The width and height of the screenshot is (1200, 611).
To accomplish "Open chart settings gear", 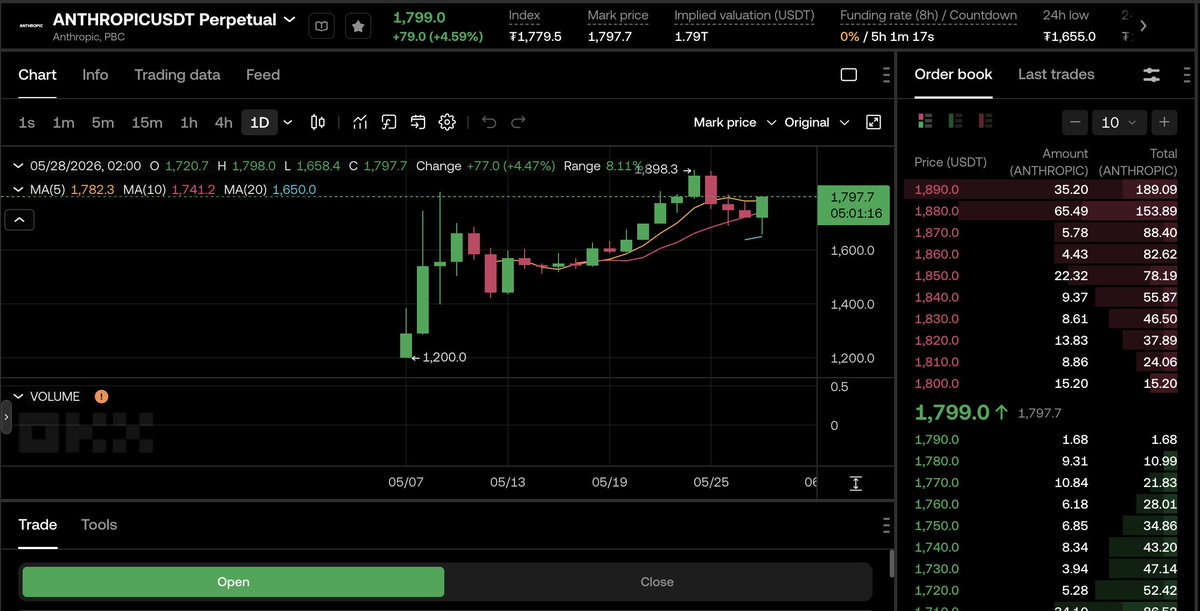I will click(x=447, y=122).
